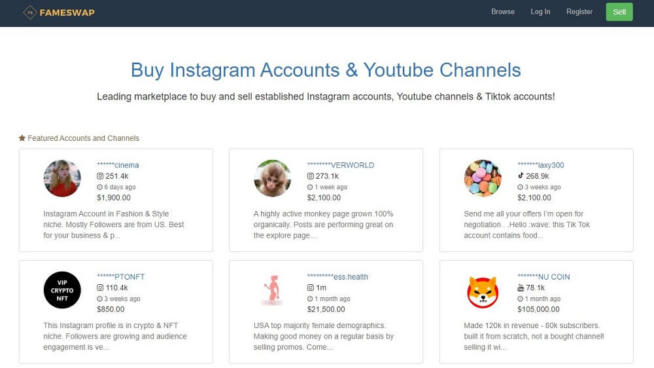Open the *******NU COIN channel link

(543, 277)
